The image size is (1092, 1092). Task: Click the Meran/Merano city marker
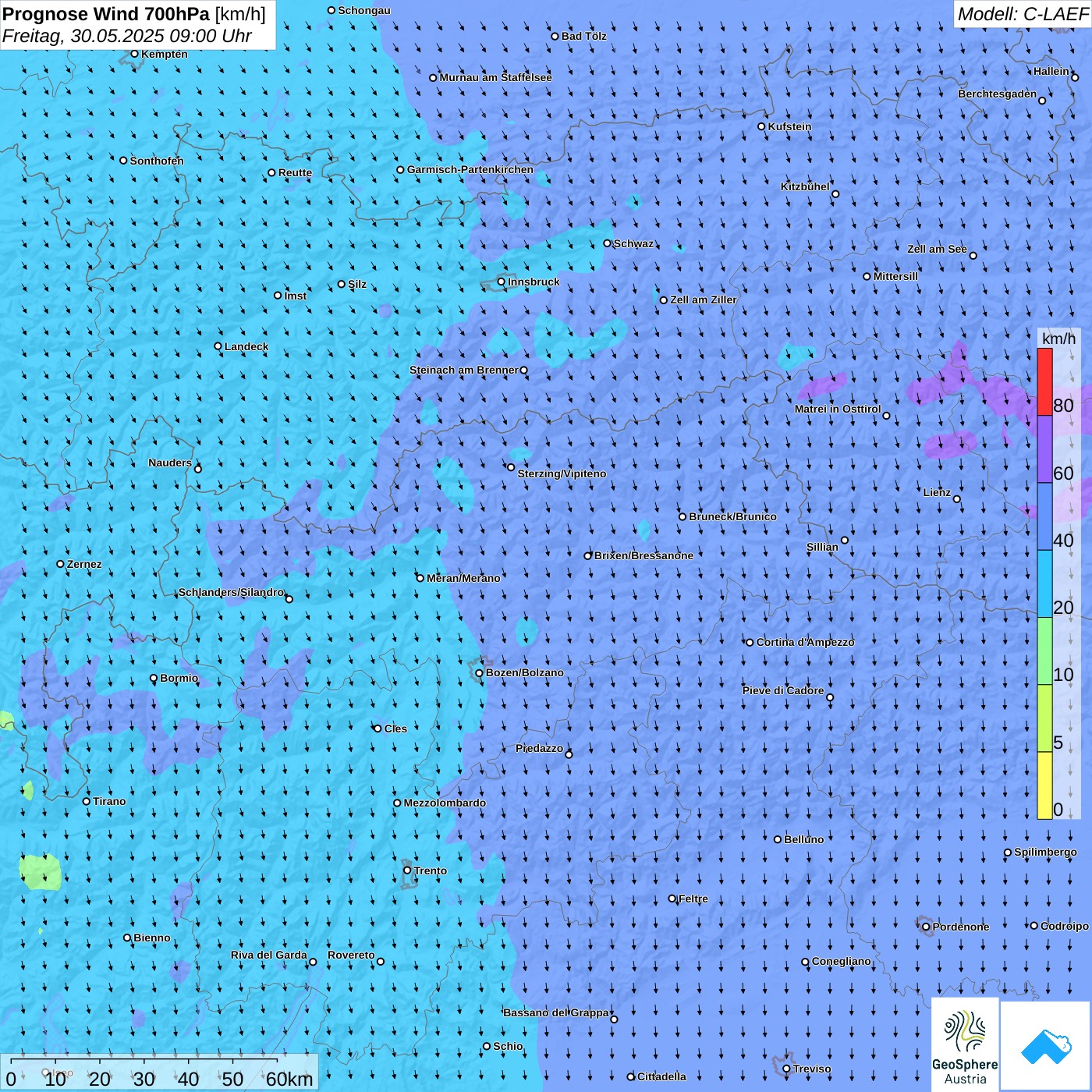tap(420, 578)
